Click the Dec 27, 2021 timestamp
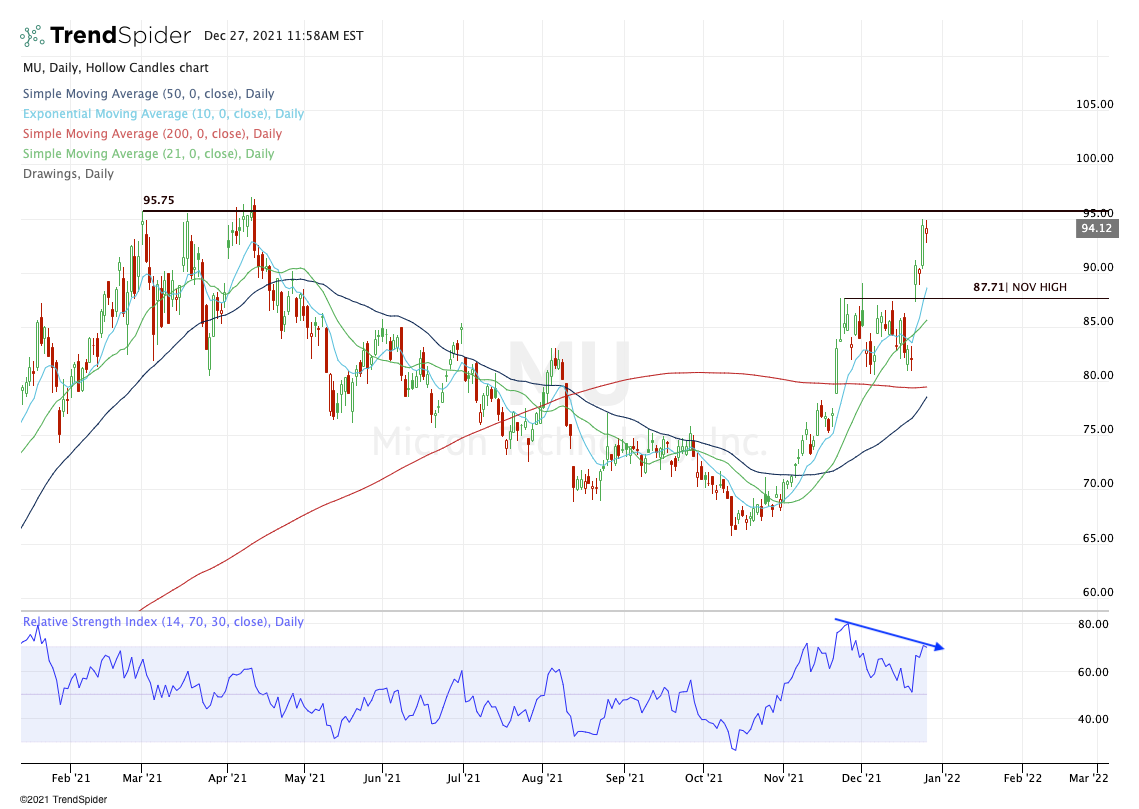This screenshot has height=809, width=1139. coord(283,36)
